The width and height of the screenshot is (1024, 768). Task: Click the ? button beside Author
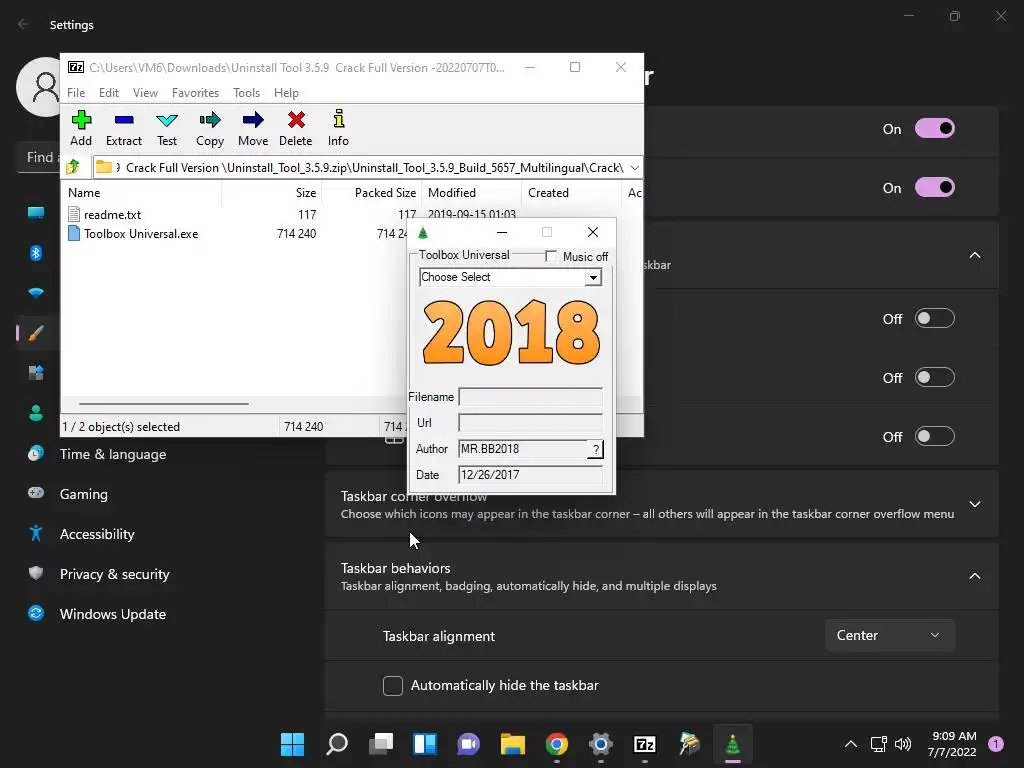(595, 449)
